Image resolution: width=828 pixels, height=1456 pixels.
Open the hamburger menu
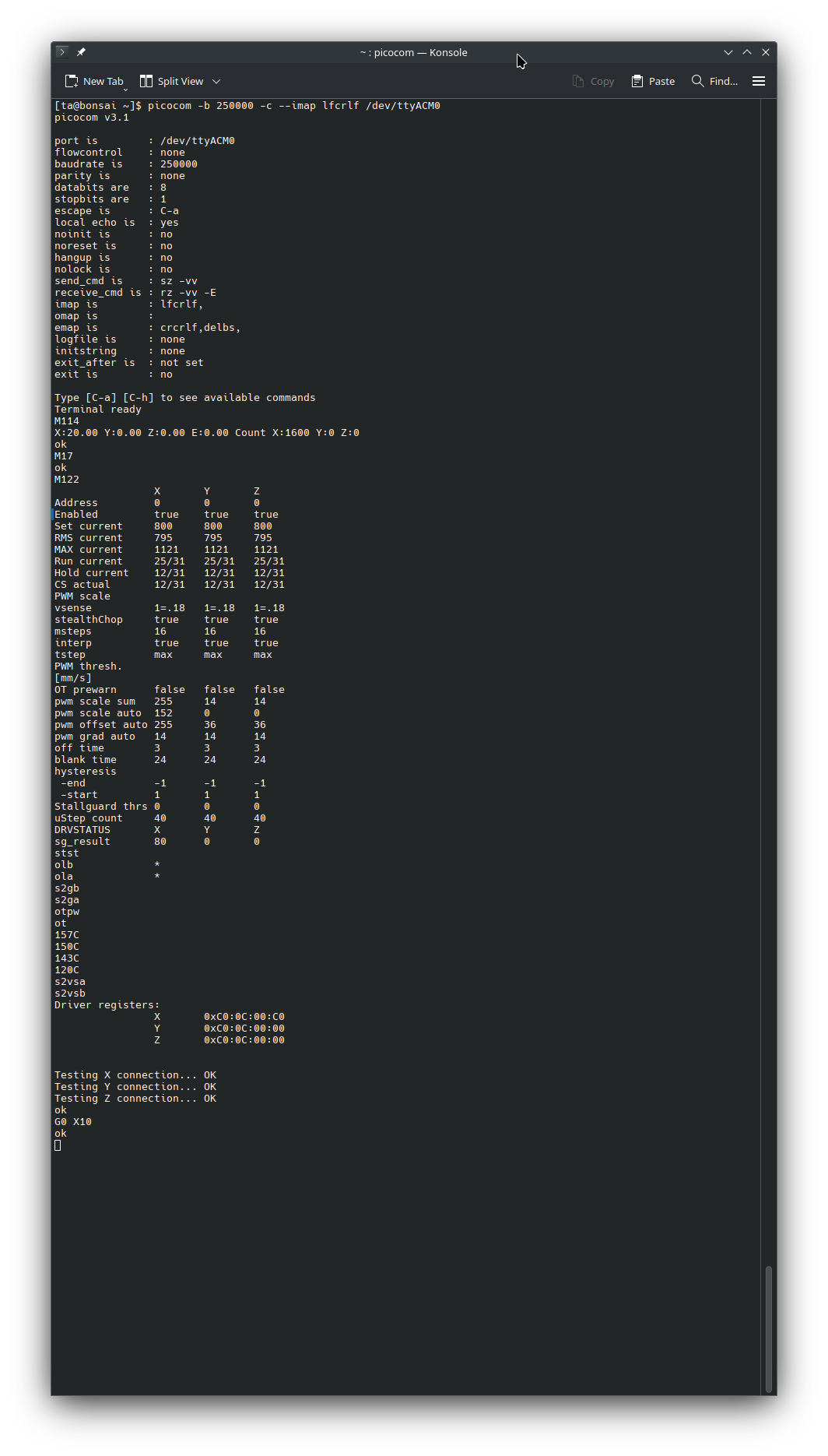(x=759, y=82)
